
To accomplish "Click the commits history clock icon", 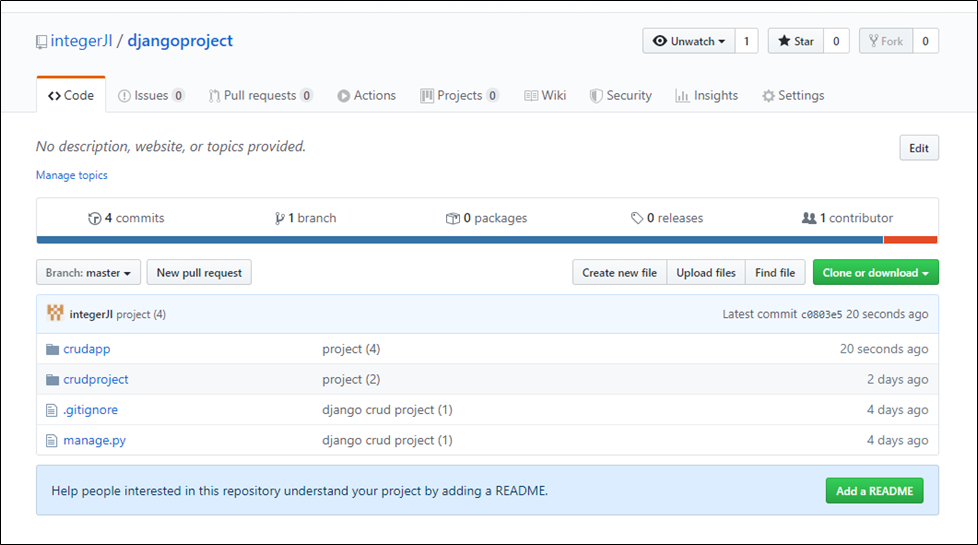I will (95, 218).
